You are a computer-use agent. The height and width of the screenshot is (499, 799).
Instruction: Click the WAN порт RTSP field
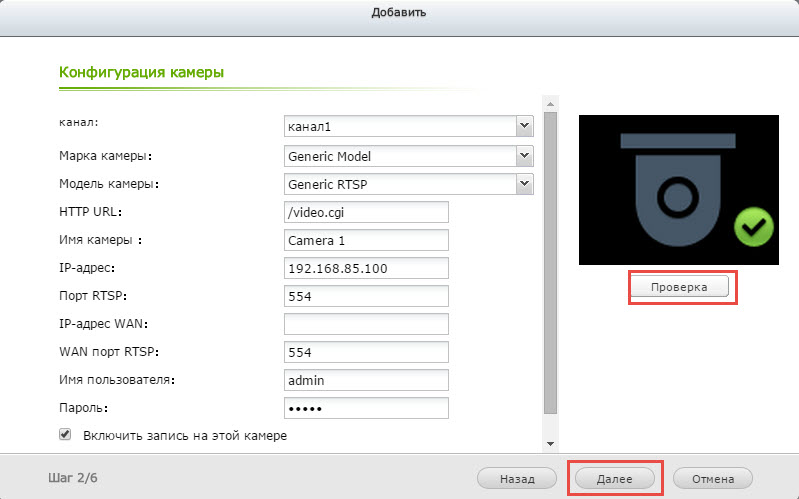tap(366, 352)
